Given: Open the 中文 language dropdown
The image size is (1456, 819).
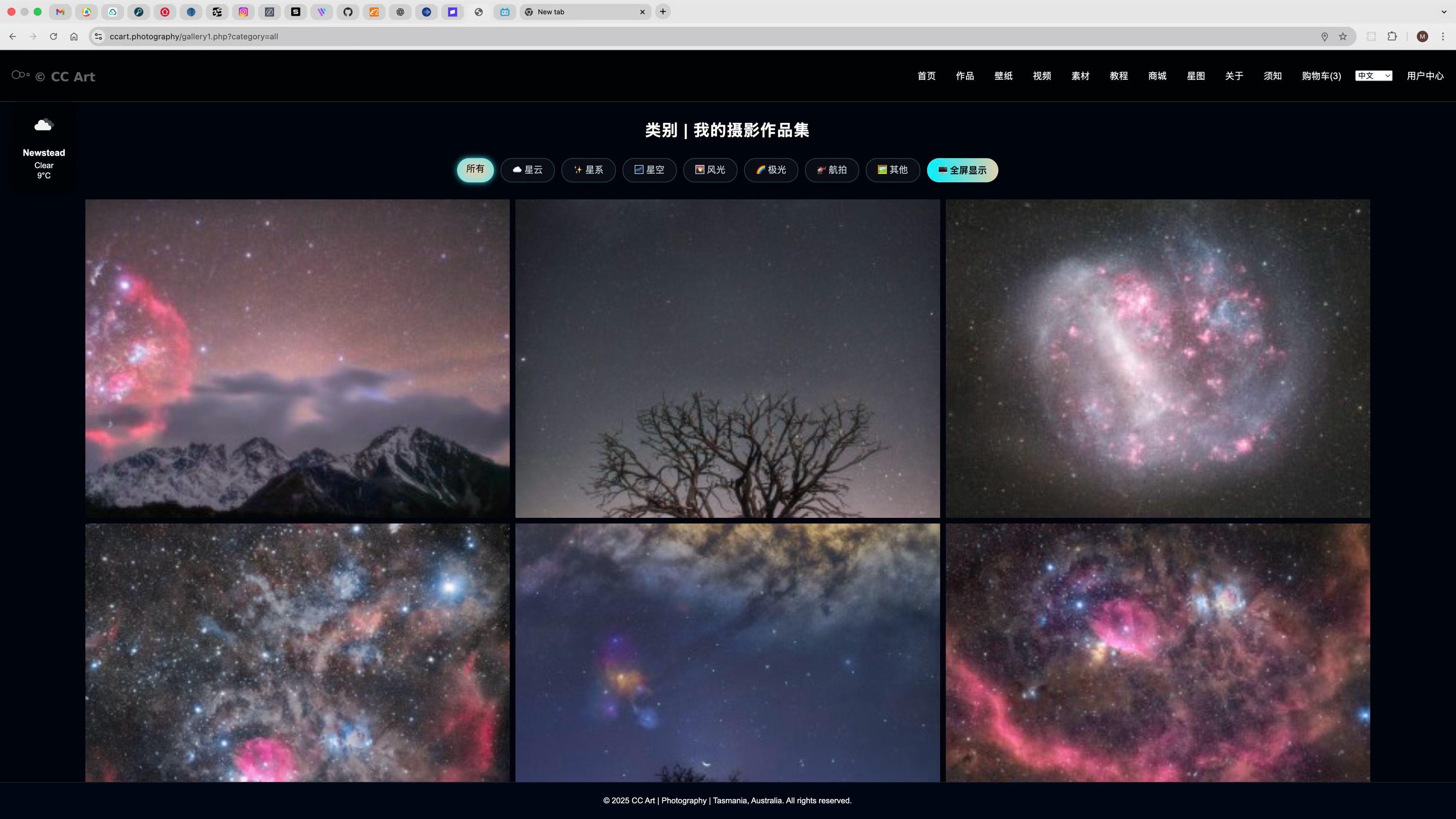Looking at the screenshot, I should pyautogui.click(x=1374, y=76).
